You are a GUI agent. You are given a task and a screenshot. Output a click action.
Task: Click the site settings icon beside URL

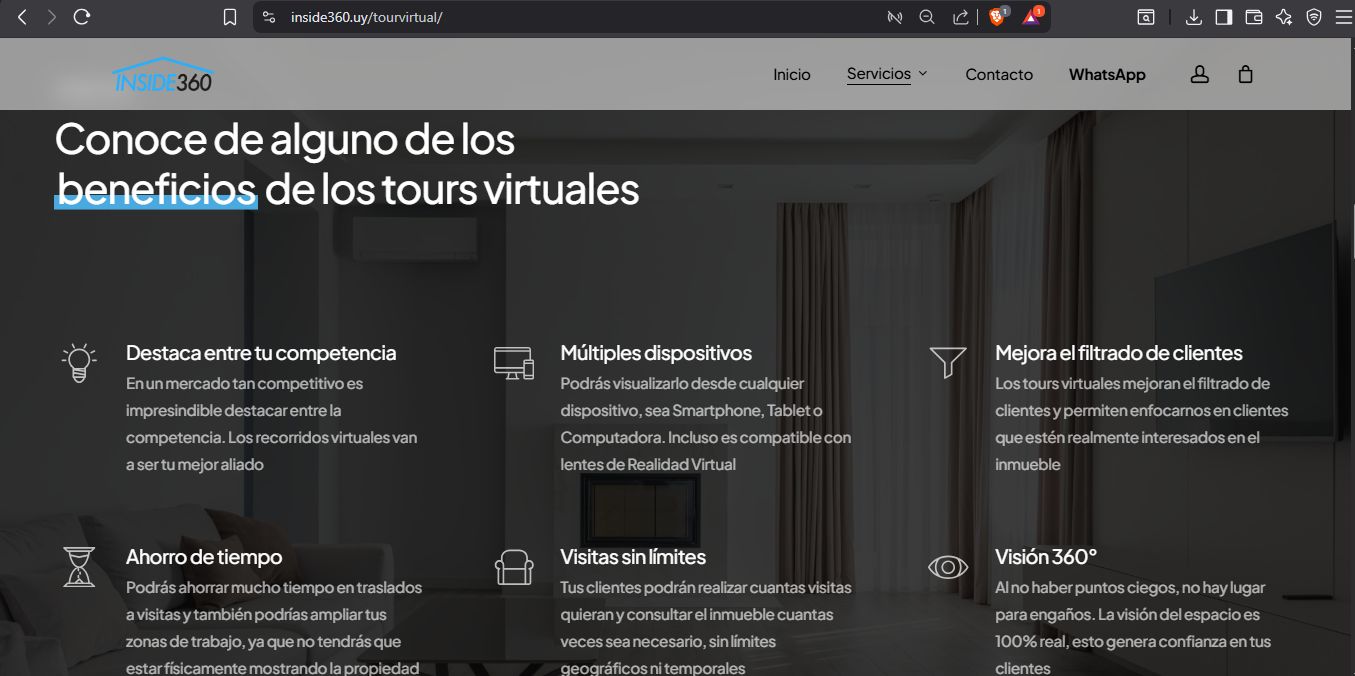coord(268,17)
